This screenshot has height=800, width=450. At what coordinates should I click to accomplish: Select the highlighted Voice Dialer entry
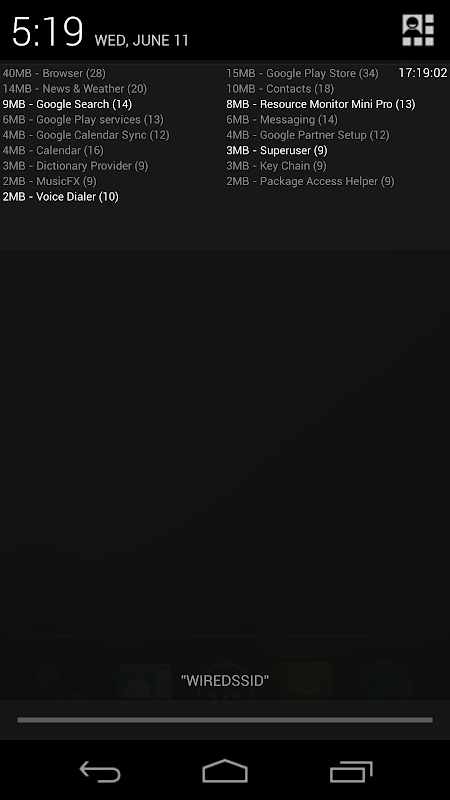[x=60, y=196]
